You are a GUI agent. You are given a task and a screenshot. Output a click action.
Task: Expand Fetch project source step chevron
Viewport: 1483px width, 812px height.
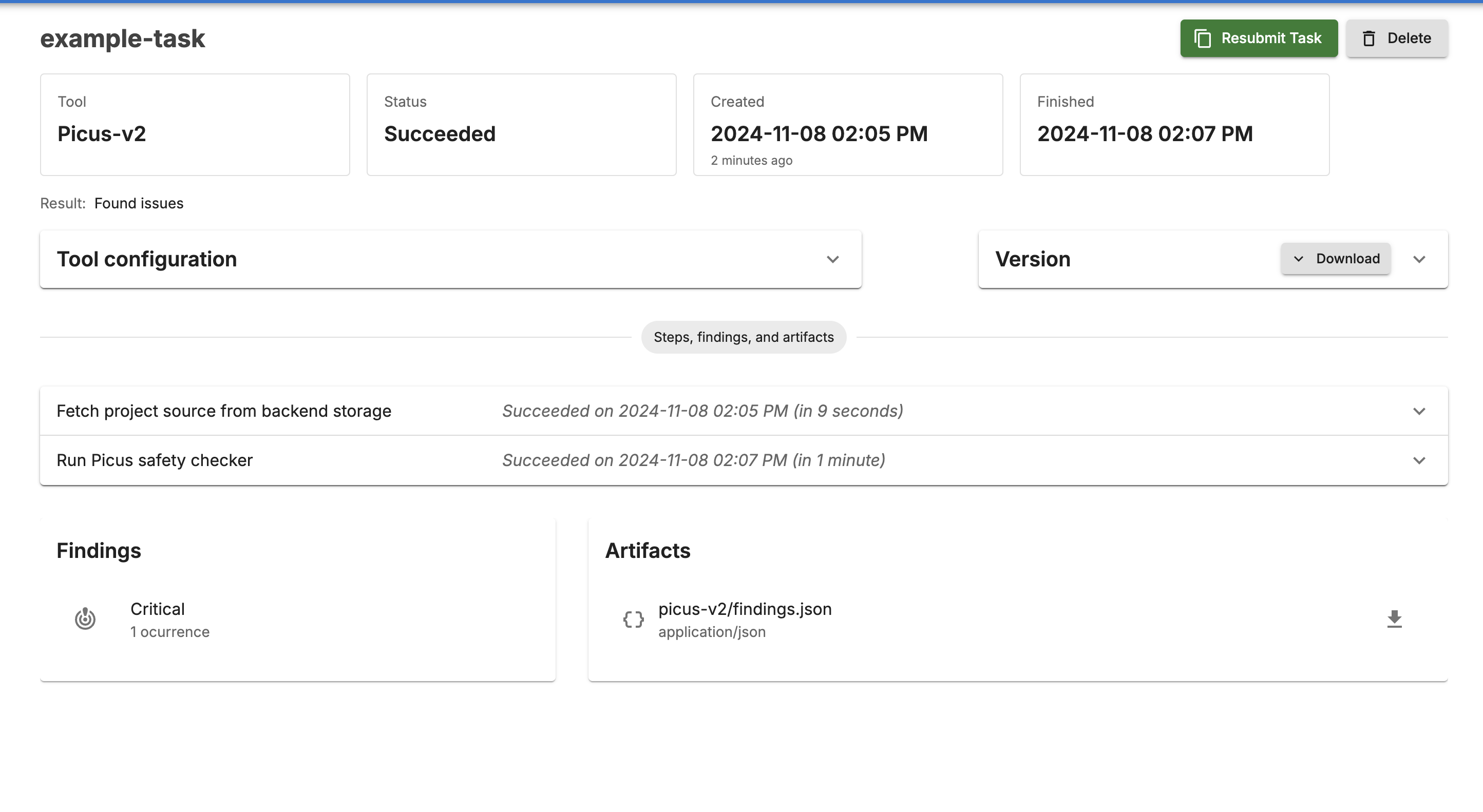click(x=1419, y=412)
